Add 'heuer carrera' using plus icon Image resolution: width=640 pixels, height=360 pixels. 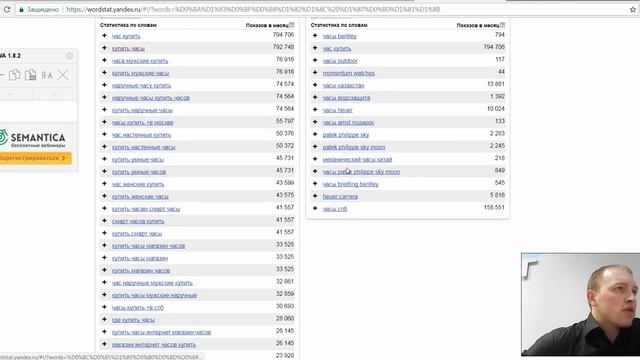click(315, 196)
